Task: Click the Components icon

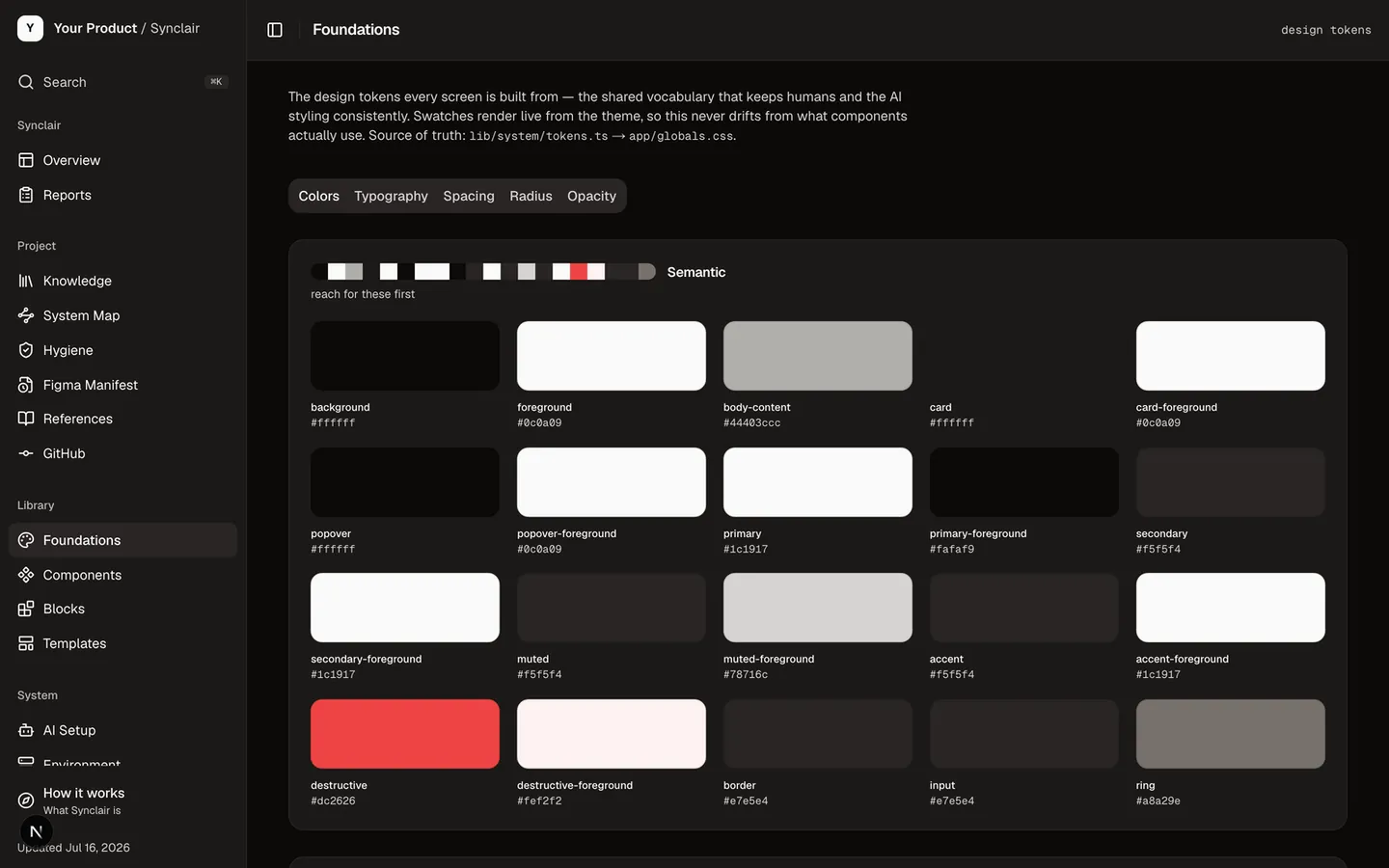Action: (26, 575)
